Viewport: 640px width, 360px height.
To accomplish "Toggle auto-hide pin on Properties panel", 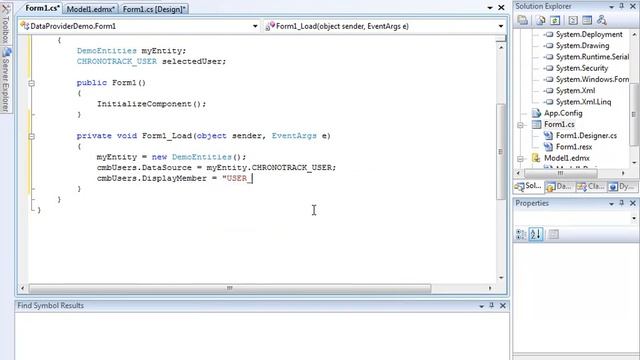I will click(x=622, y=203).
